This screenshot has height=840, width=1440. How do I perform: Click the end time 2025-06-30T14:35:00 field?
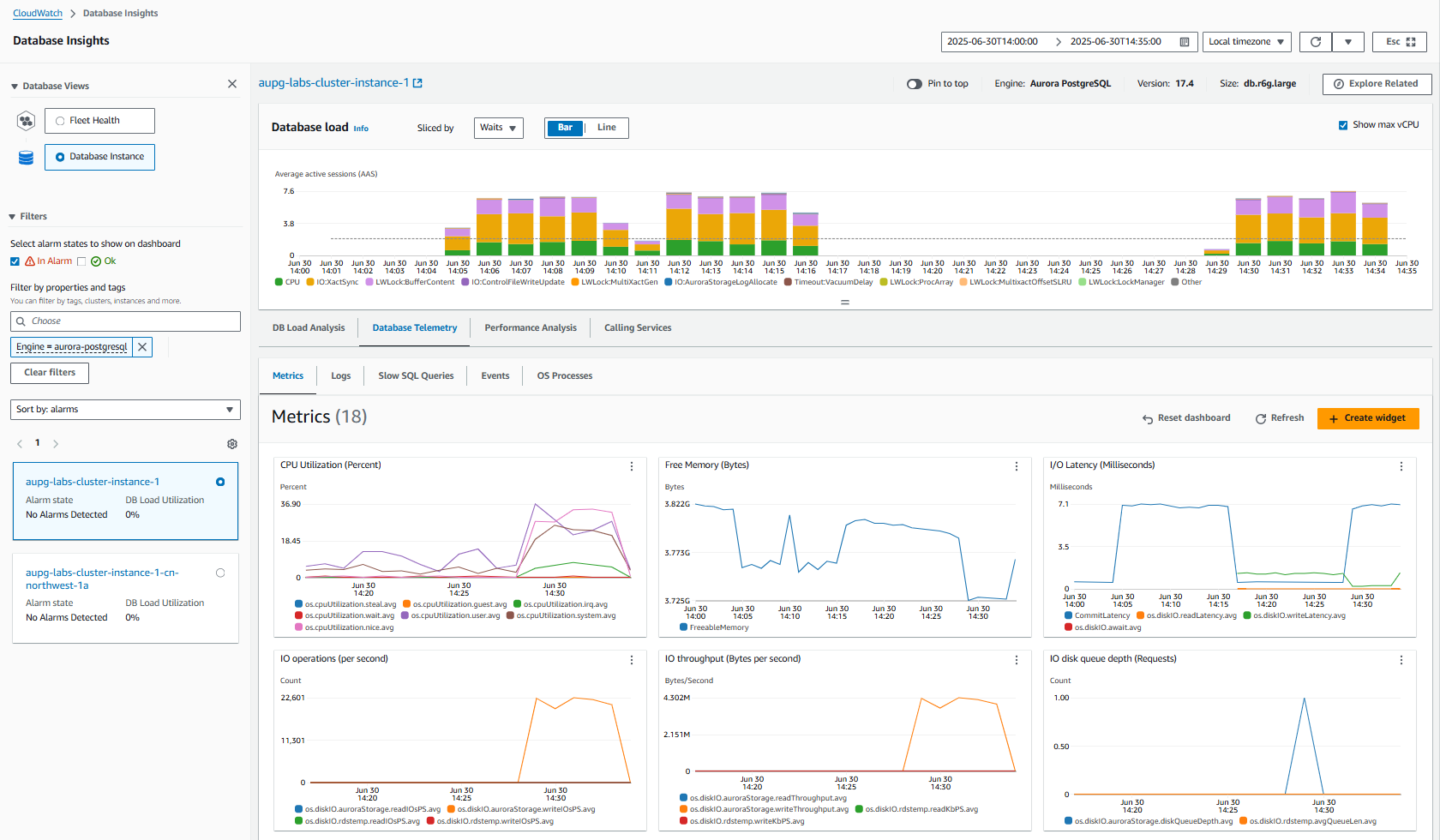[1116, 42]
